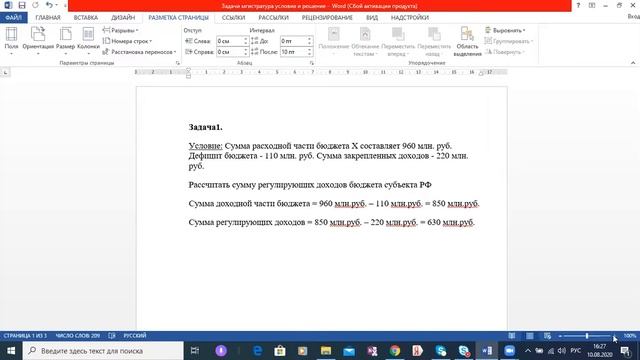Viewport: 640px width, 360px height.
Task: Click the РУССКИЙ language indicator
Action: 135,336
